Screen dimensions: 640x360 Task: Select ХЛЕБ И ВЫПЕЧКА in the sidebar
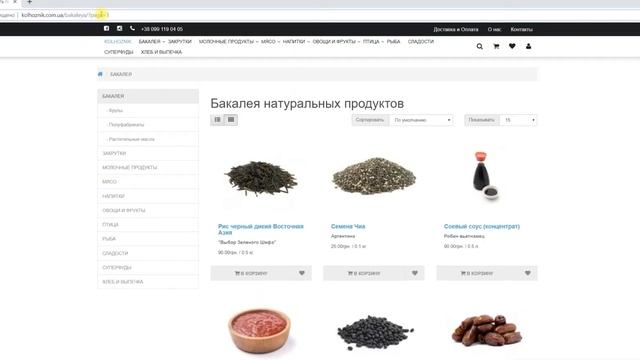[148, 282]
